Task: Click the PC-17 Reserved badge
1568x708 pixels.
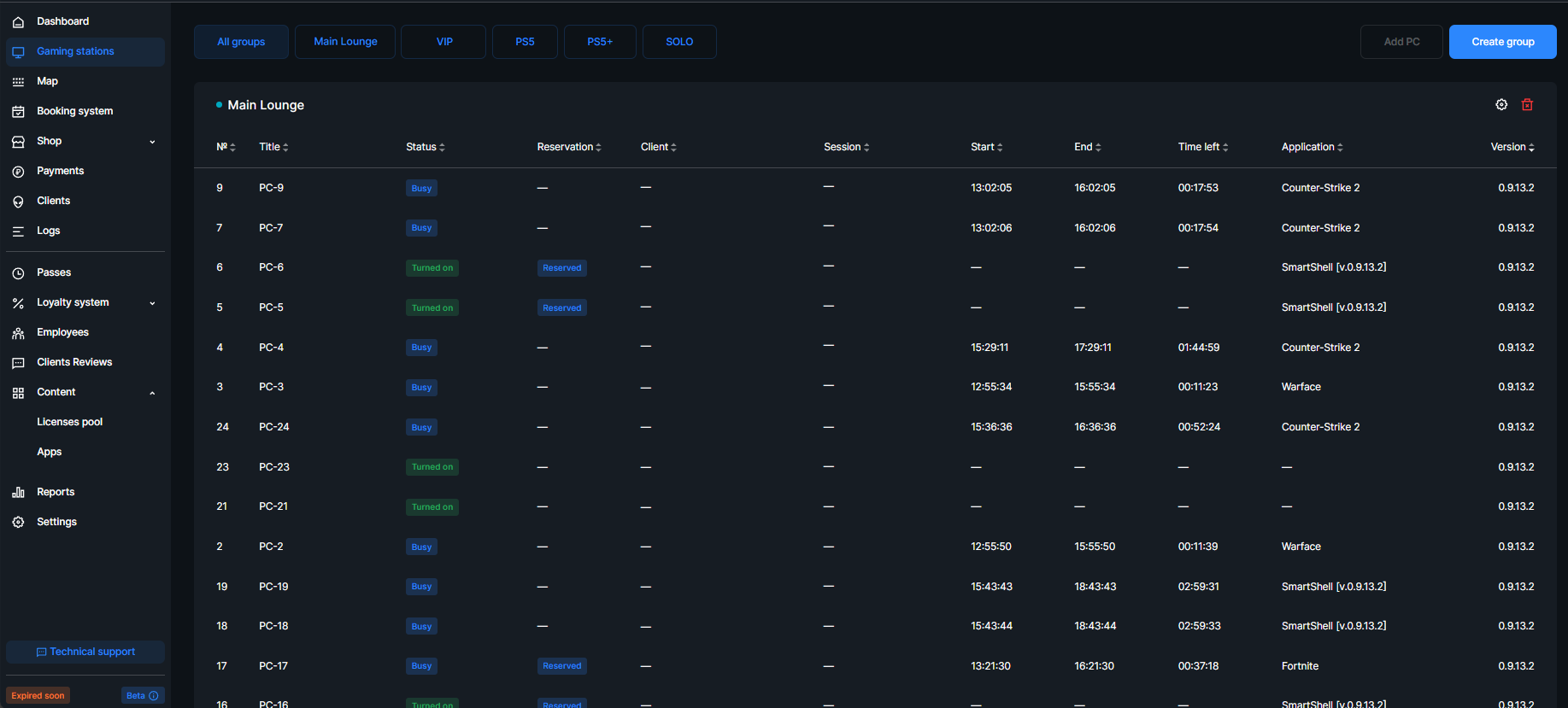Action: pos(561,666)
